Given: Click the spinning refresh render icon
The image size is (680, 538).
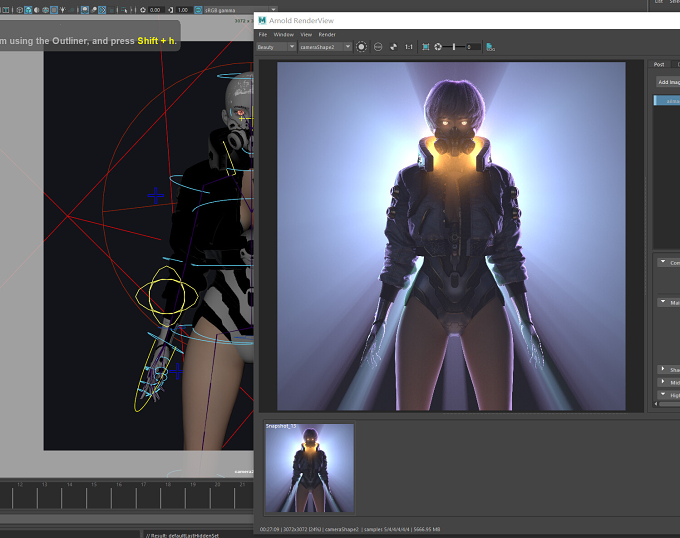Looking at the screenshot, I should click(393, 47).
